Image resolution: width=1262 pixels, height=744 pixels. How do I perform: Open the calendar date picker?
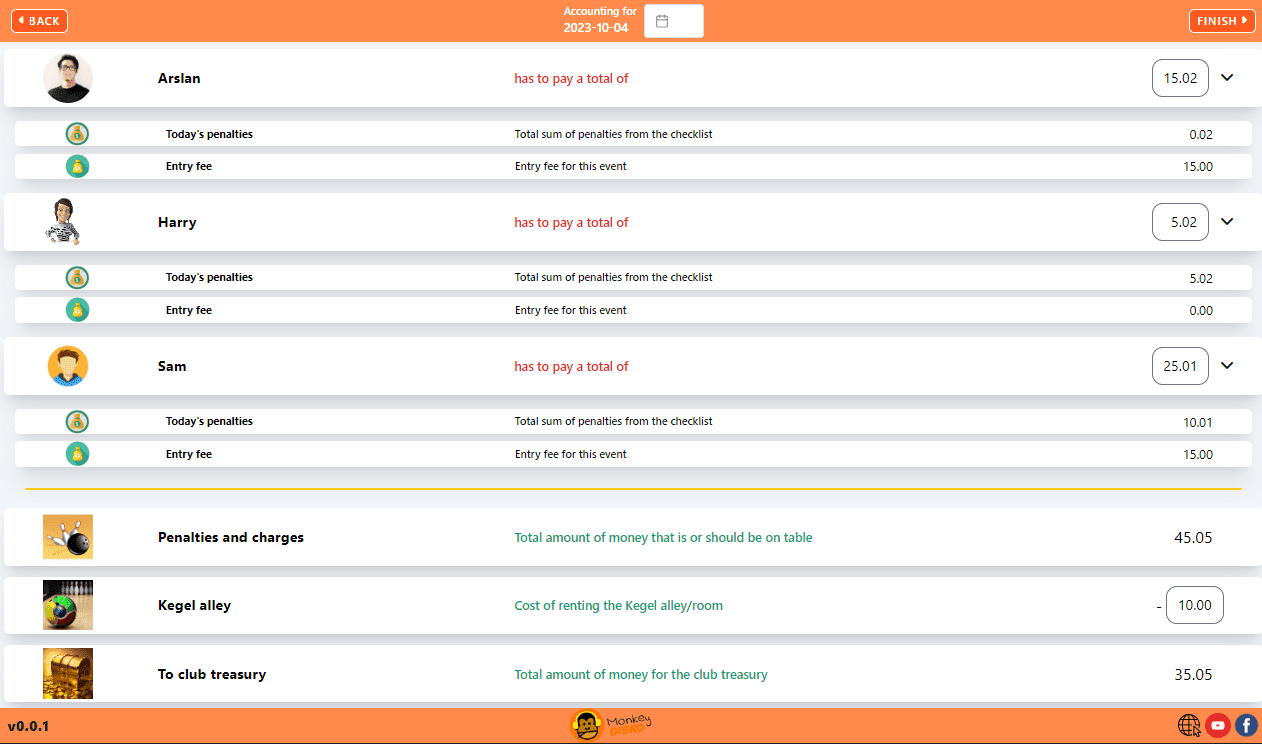[x=673, y=21]
